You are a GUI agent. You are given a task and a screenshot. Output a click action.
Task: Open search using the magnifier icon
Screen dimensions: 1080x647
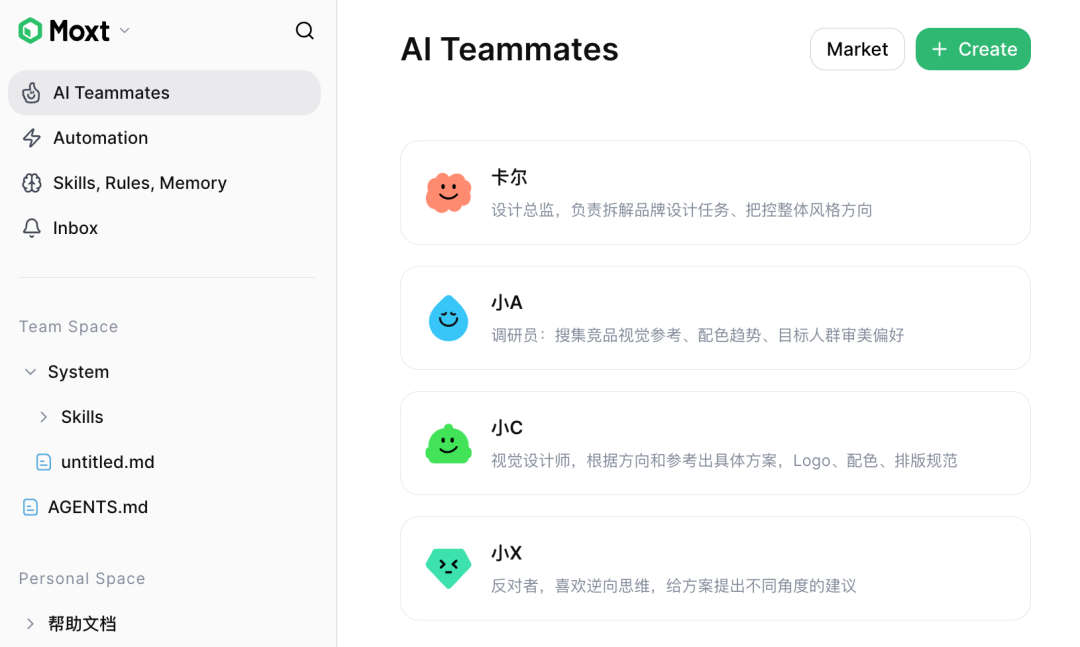[304, 31]
